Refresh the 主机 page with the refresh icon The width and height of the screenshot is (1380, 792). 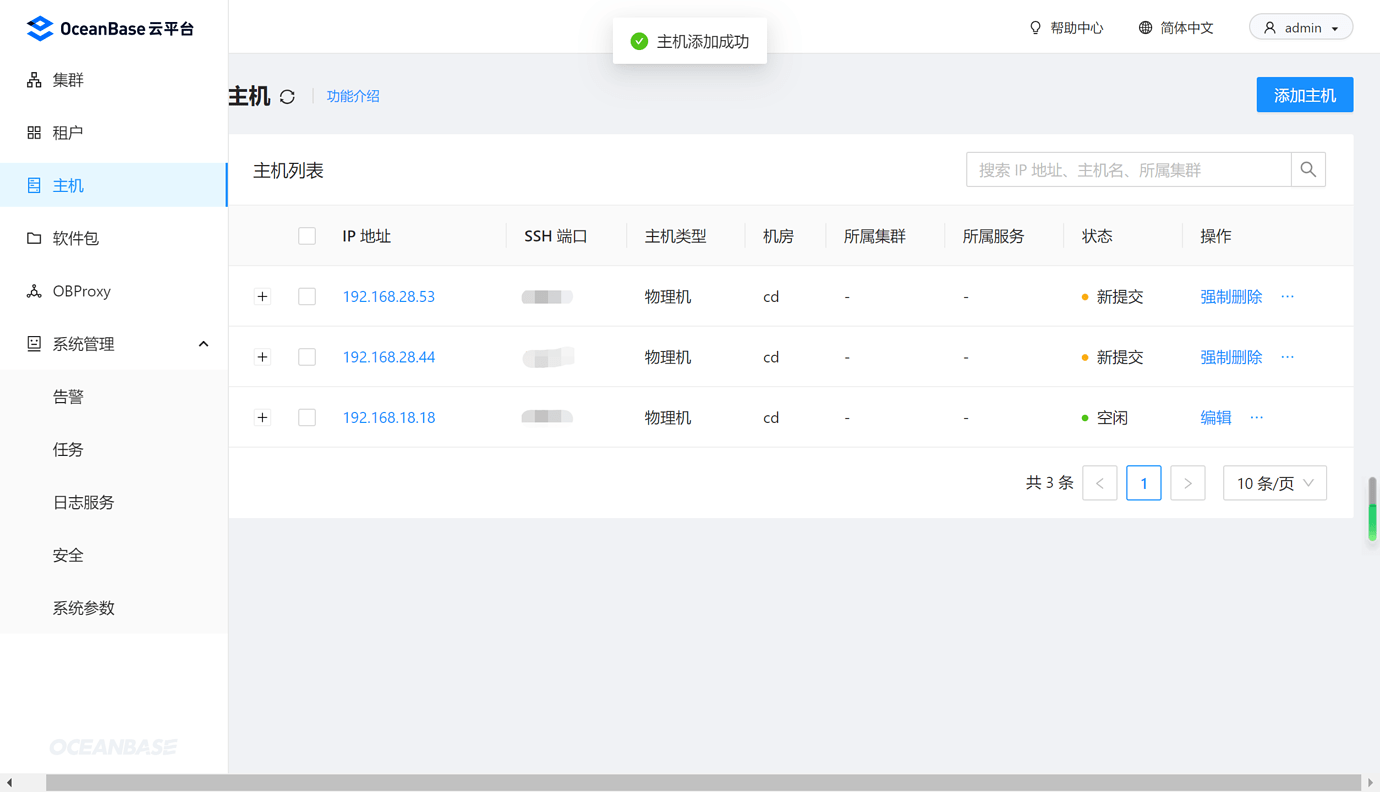pyautogui.click(x=288, y=96)
